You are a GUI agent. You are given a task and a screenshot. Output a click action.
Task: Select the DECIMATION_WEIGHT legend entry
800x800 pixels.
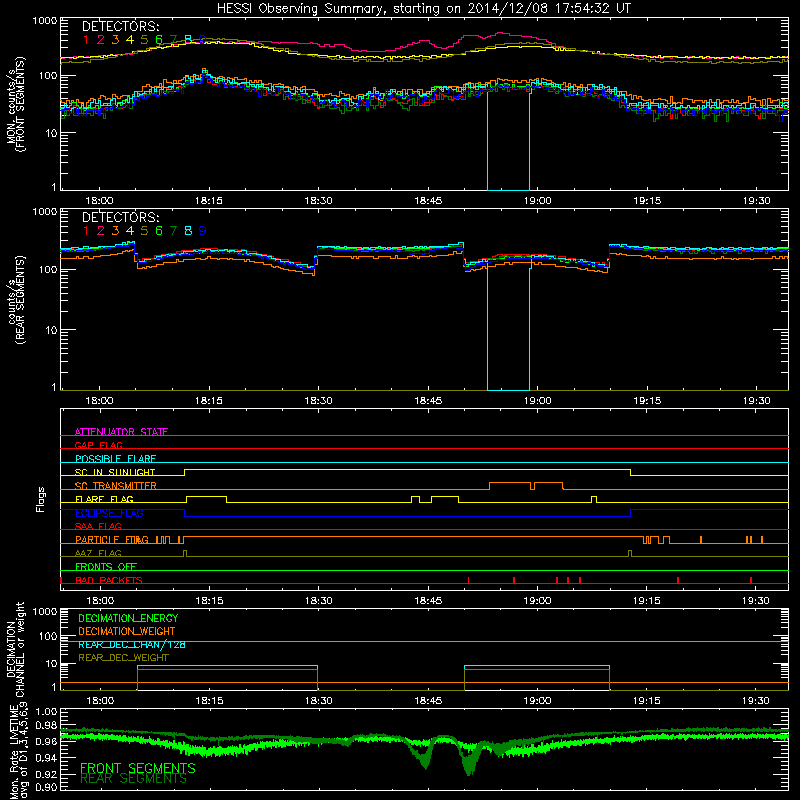point(127,631)
